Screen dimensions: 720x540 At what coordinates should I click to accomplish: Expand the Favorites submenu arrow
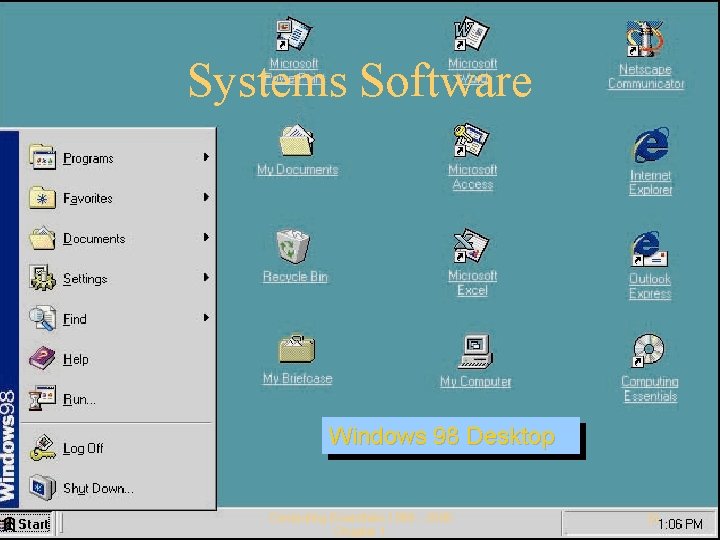coord(206,197)
